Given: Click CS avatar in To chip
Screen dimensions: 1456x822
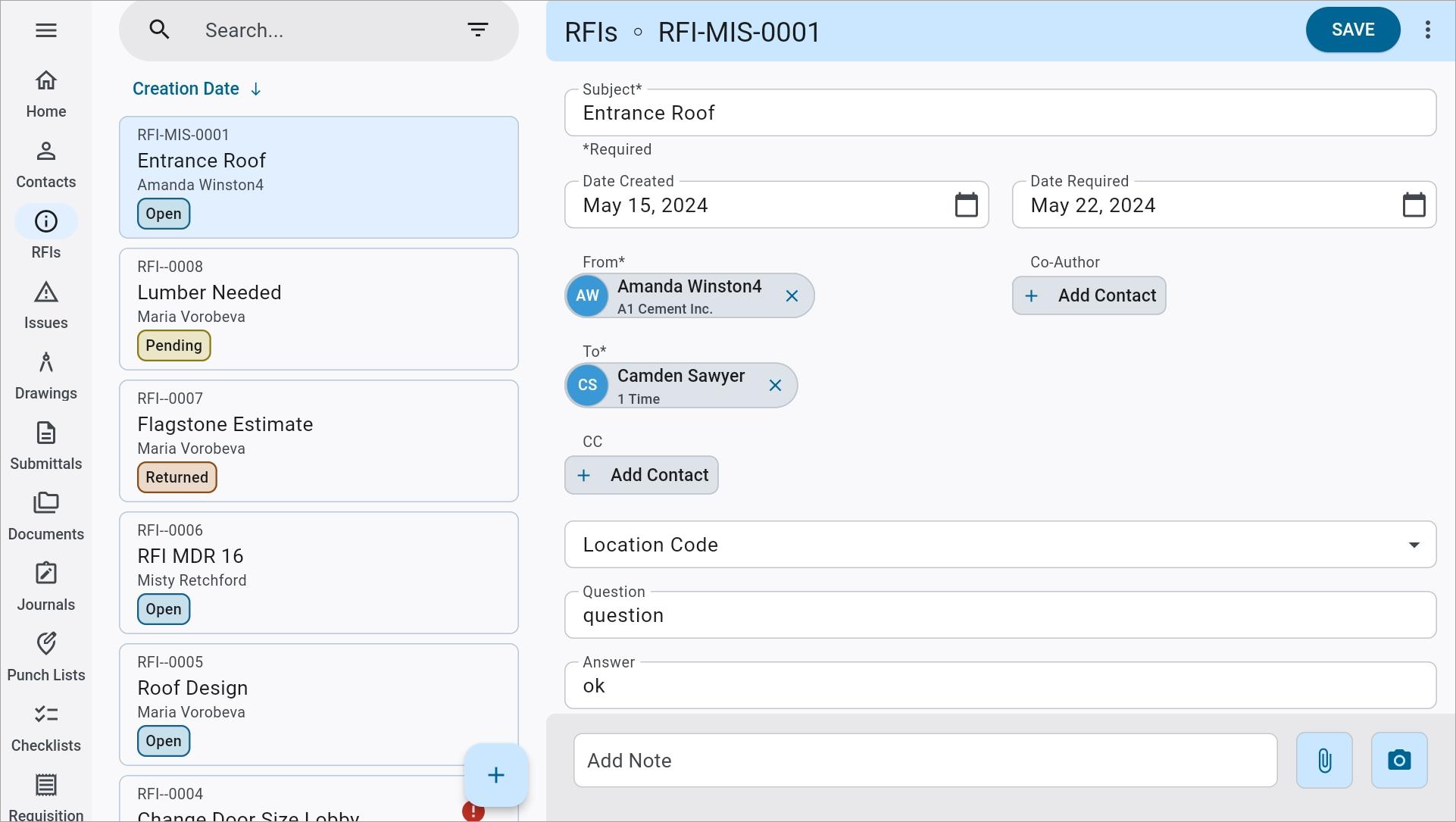Looking at the screenshot, I should click(587, 385).
